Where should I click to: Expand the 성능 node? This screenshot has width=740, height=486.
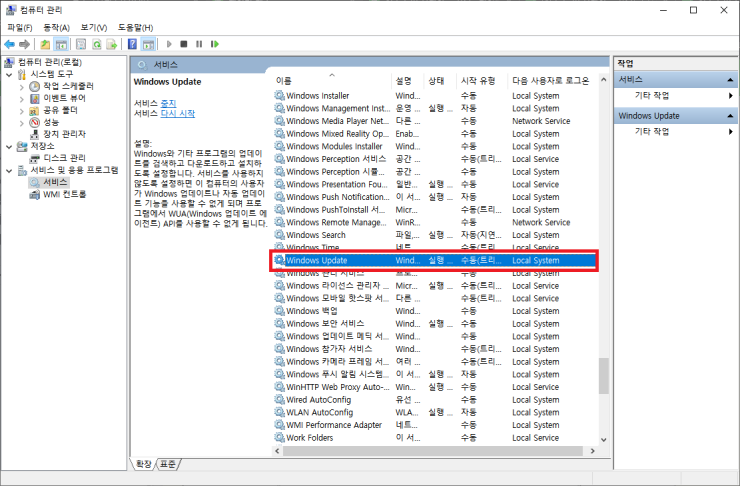tap(22, 123)
